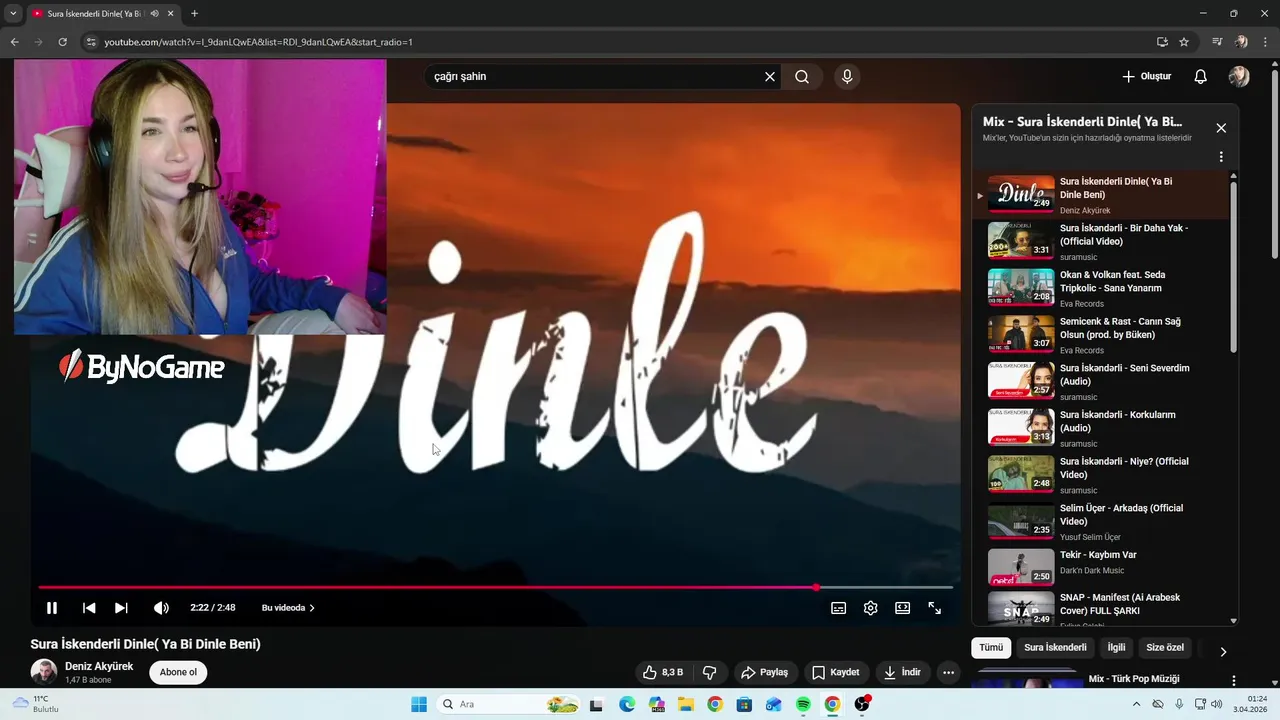Reload the page in Chrome
Image resolution: width=1280 pixels, height=720 pixels.
pyautogui.click(x=62, y=42)
